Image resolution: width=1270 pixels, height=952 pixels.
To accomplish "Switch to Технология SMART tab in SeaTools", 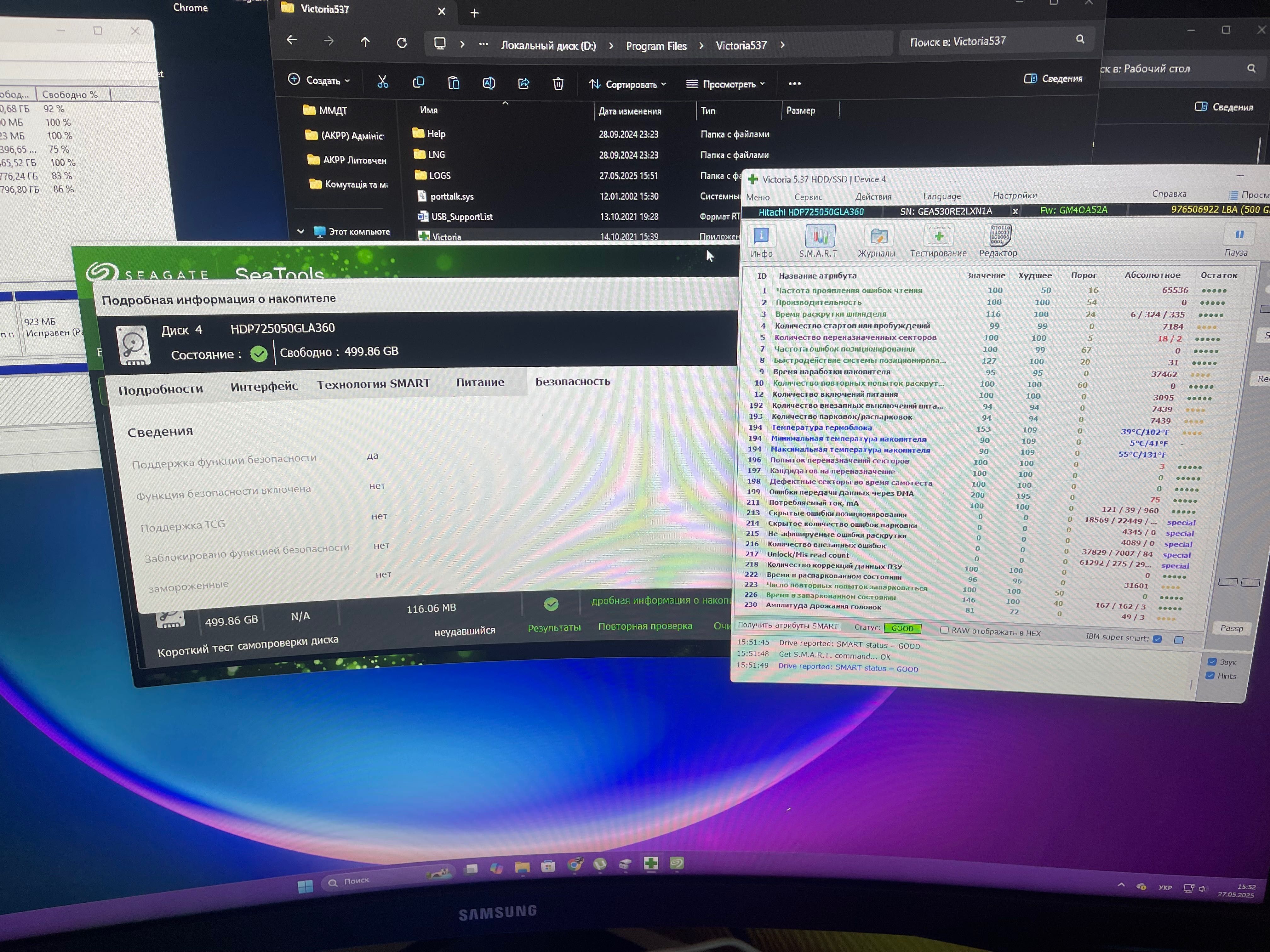I will pos(373,384).
